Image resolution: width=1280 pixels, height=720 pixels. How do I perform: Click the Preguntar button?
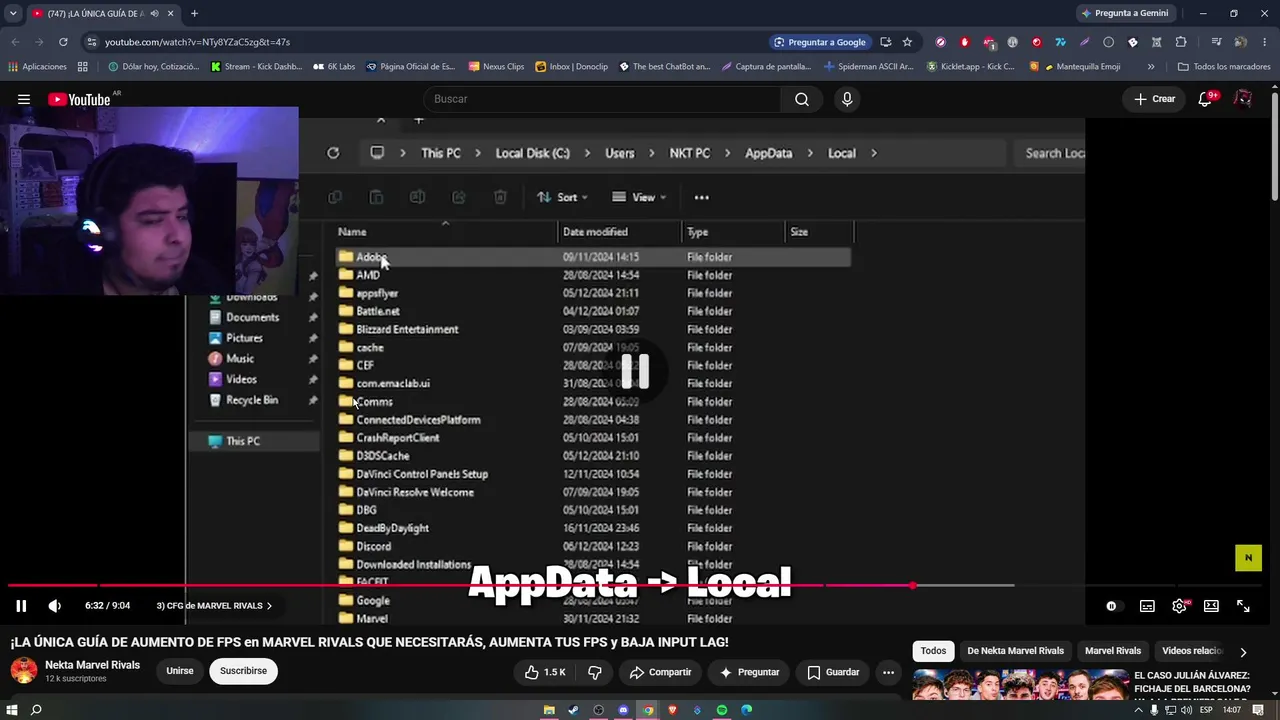749,672
